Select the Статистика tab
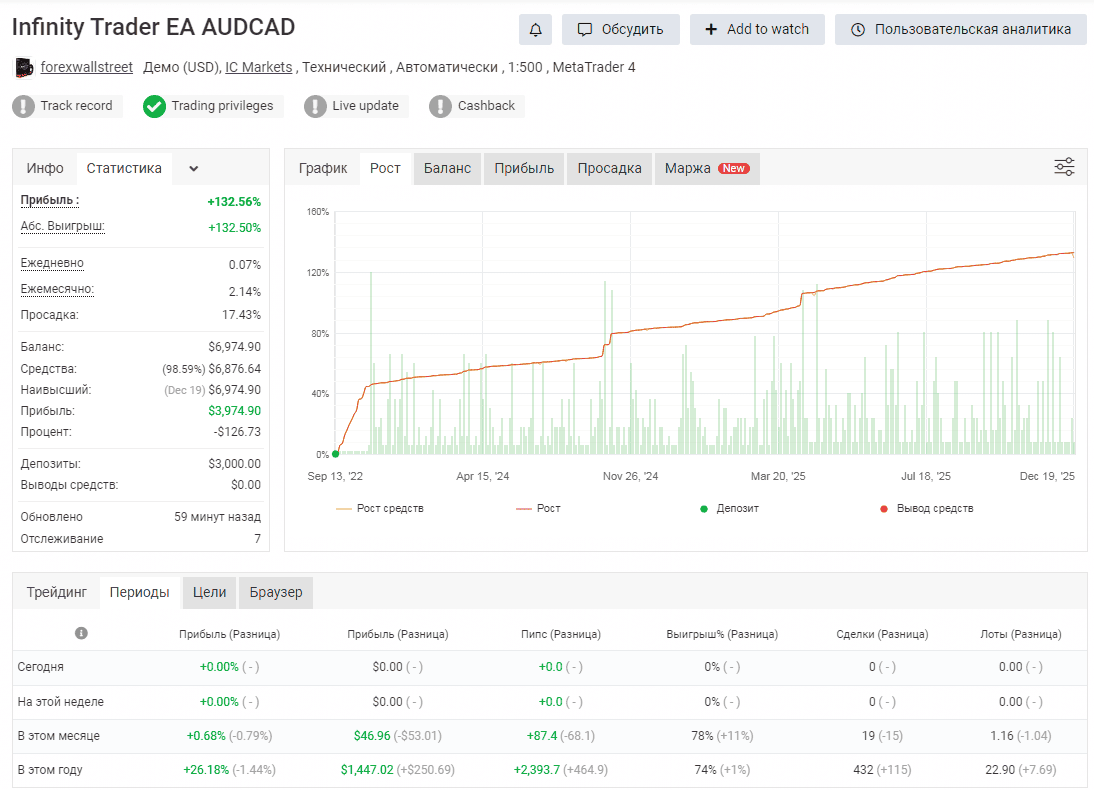Screen dimensions: 1094x790 coord(124,168)
